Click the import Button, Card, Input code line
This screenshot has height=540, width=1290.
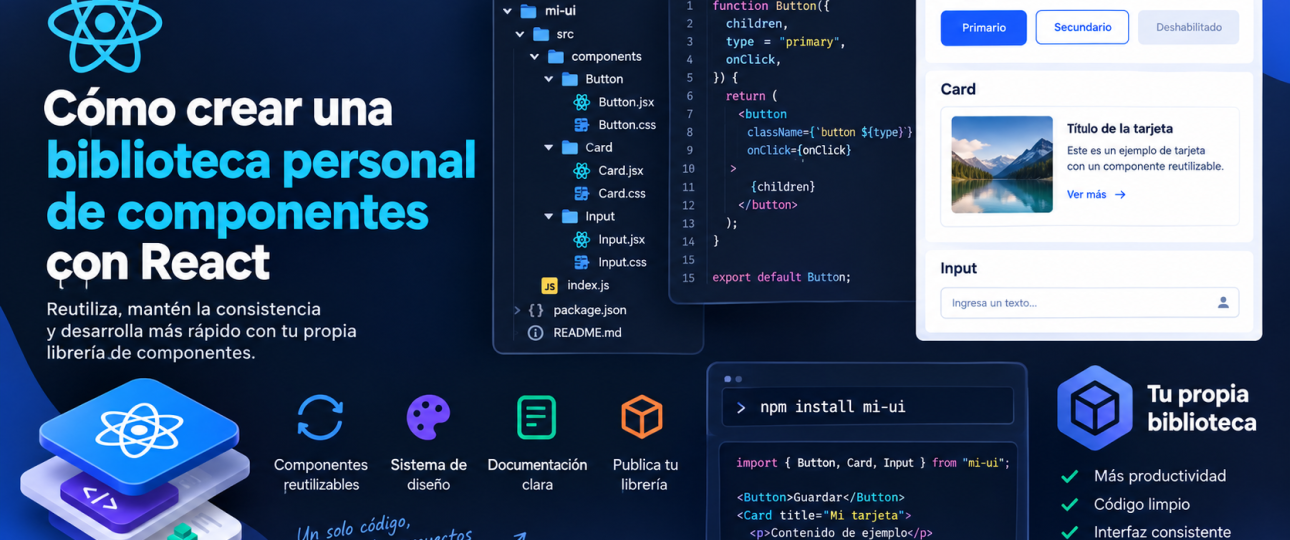[873, 463]
